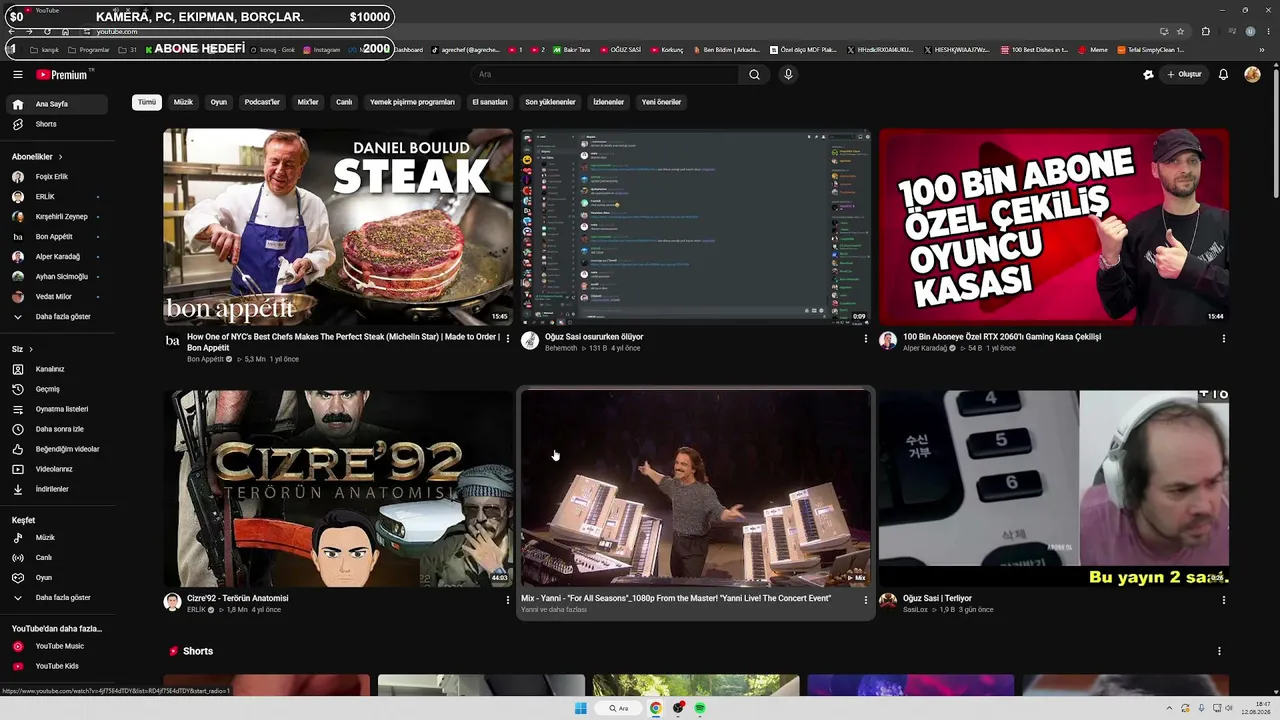This screenshot has width=1280, height=720.
Task: Select the Podcast'ler filter chip
Action: 262,102
